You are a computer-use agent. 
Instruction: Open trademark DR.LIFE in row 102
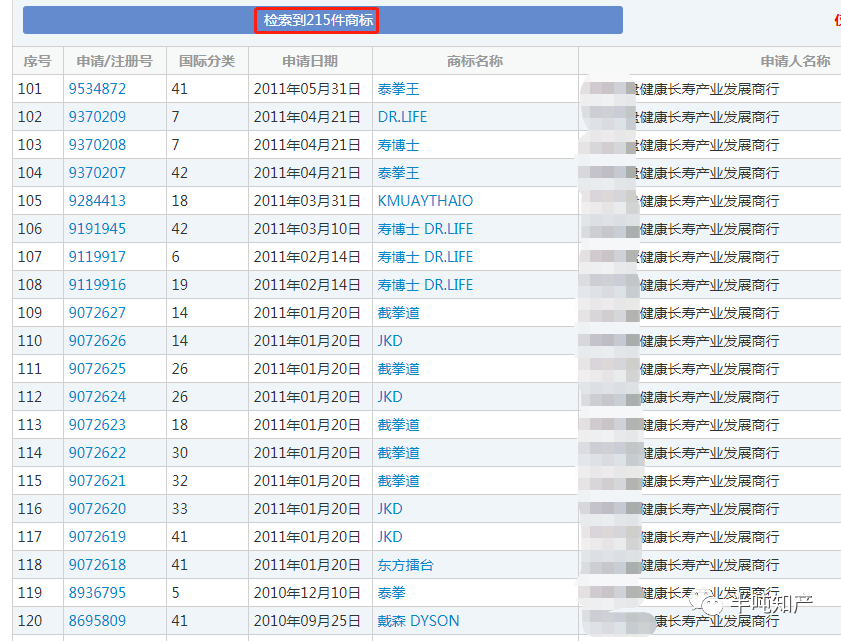pos(402,116)
